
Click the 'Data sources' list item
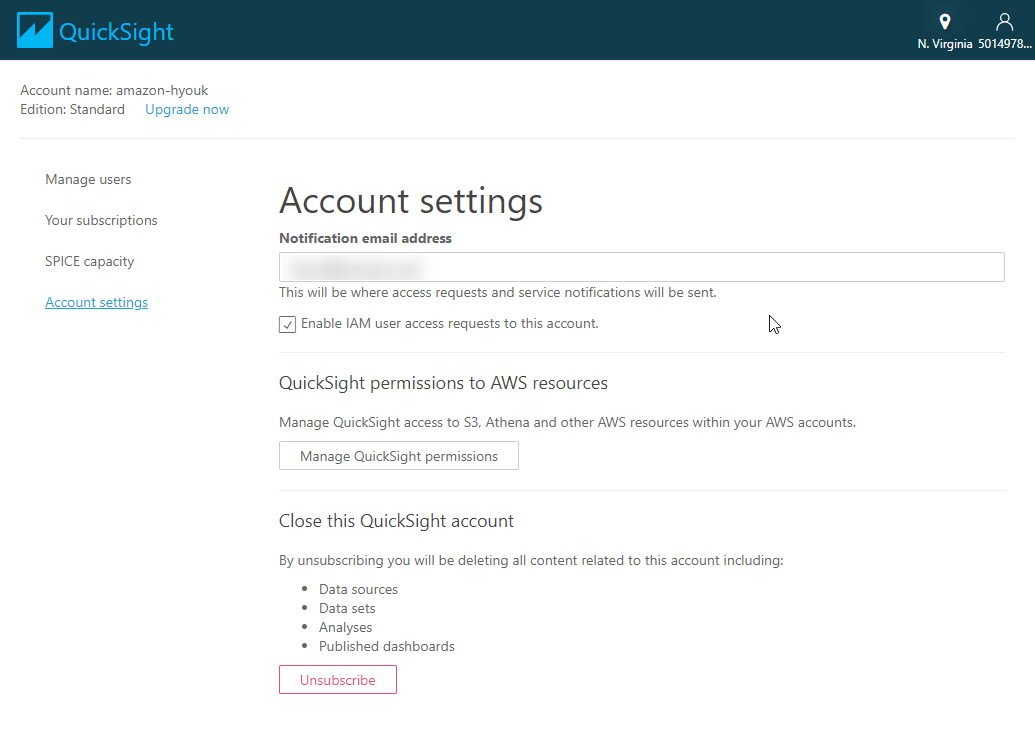coord(358,589)
